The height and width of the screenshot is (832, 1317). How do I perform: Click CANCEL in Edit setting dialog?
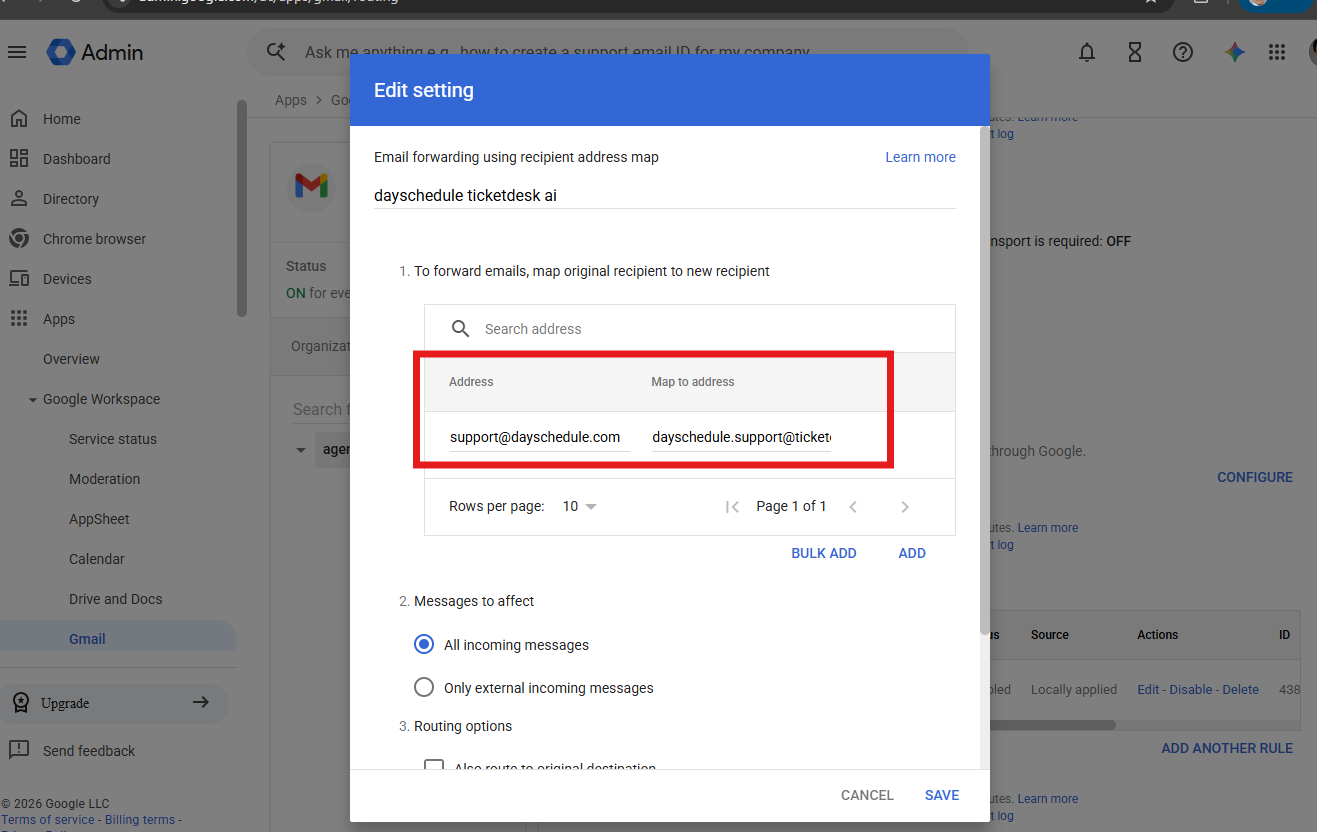pyautogui.click(x=867, y=795)
